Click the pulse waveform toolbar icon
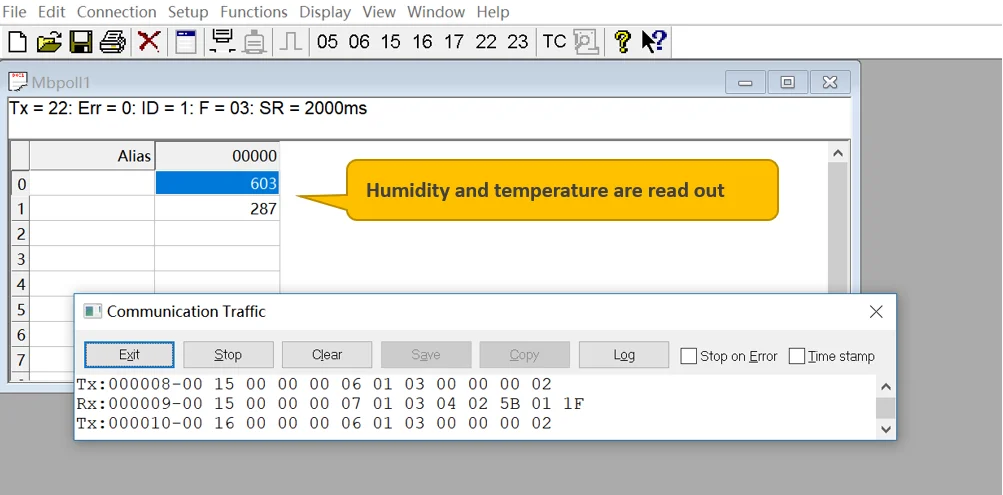The width and height of the screenshot is (1003, 495). [x=291, y=42]
